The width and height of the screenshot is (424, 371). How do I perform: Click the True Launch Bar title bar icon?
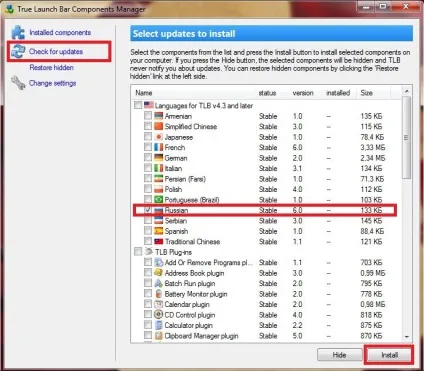tap(9, 9)
